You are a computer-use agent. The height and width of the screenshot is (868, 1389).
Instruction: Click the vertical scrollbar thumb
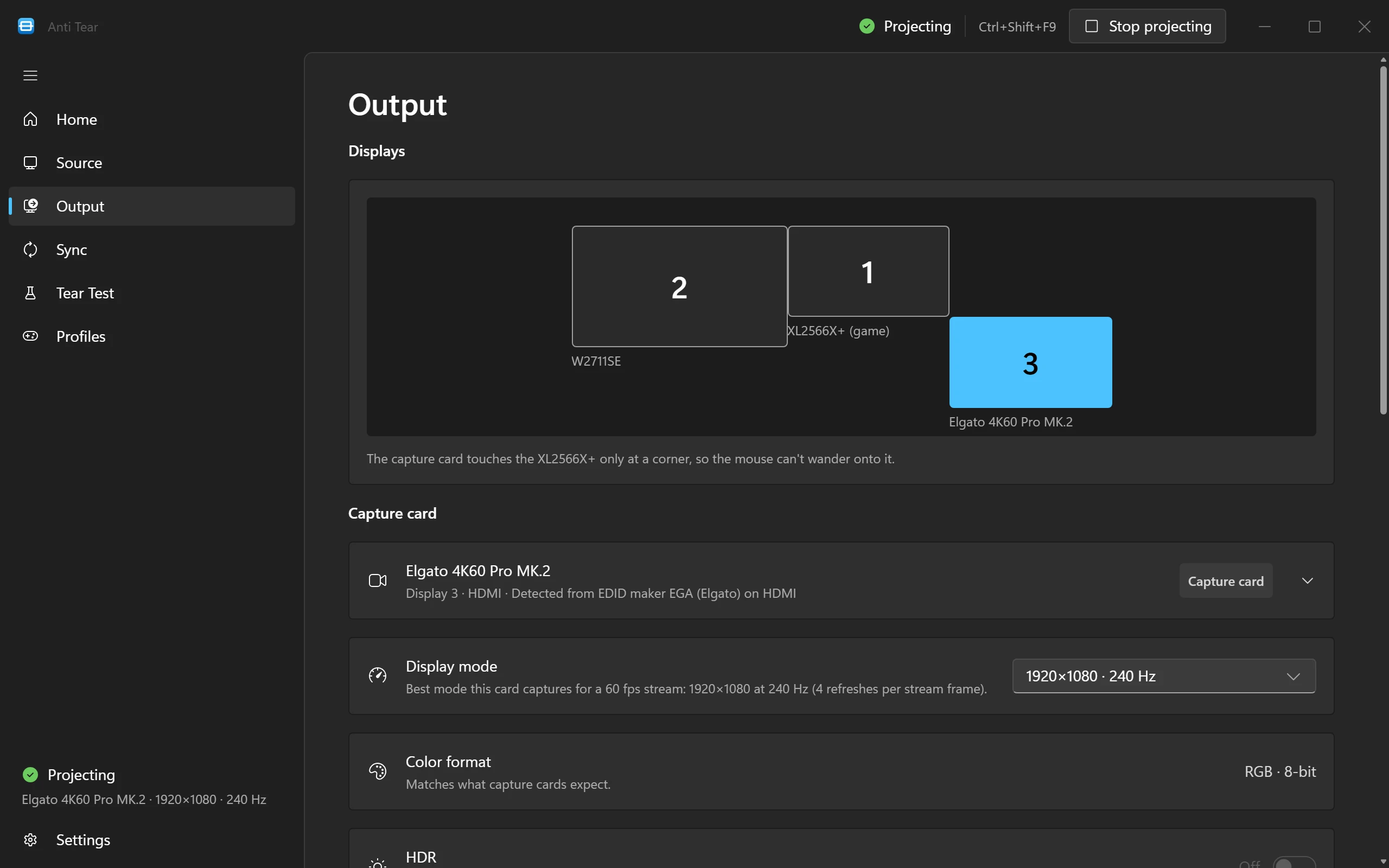tap(1383, 240)
